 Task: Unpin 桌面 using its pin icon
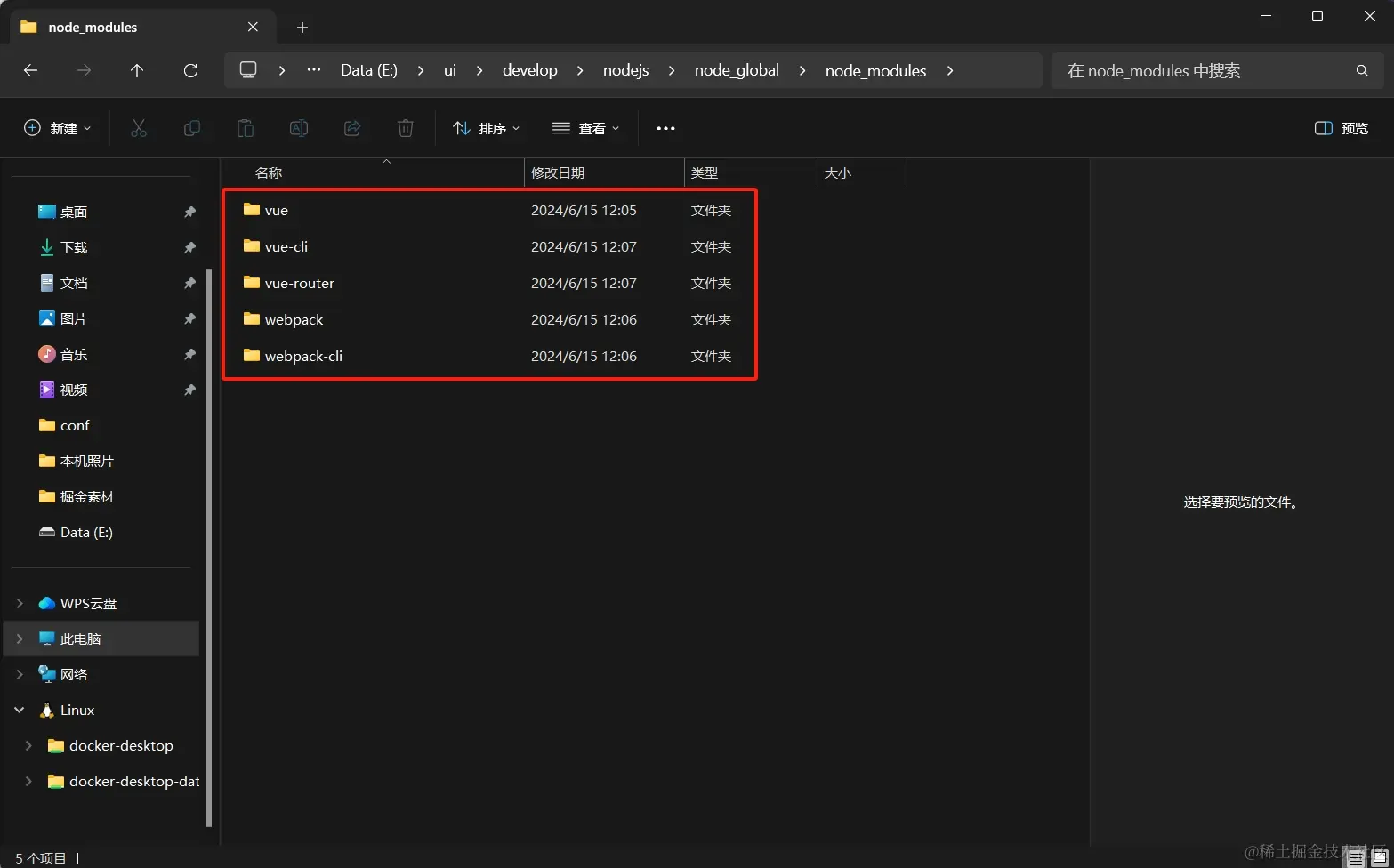pos(189,212)
